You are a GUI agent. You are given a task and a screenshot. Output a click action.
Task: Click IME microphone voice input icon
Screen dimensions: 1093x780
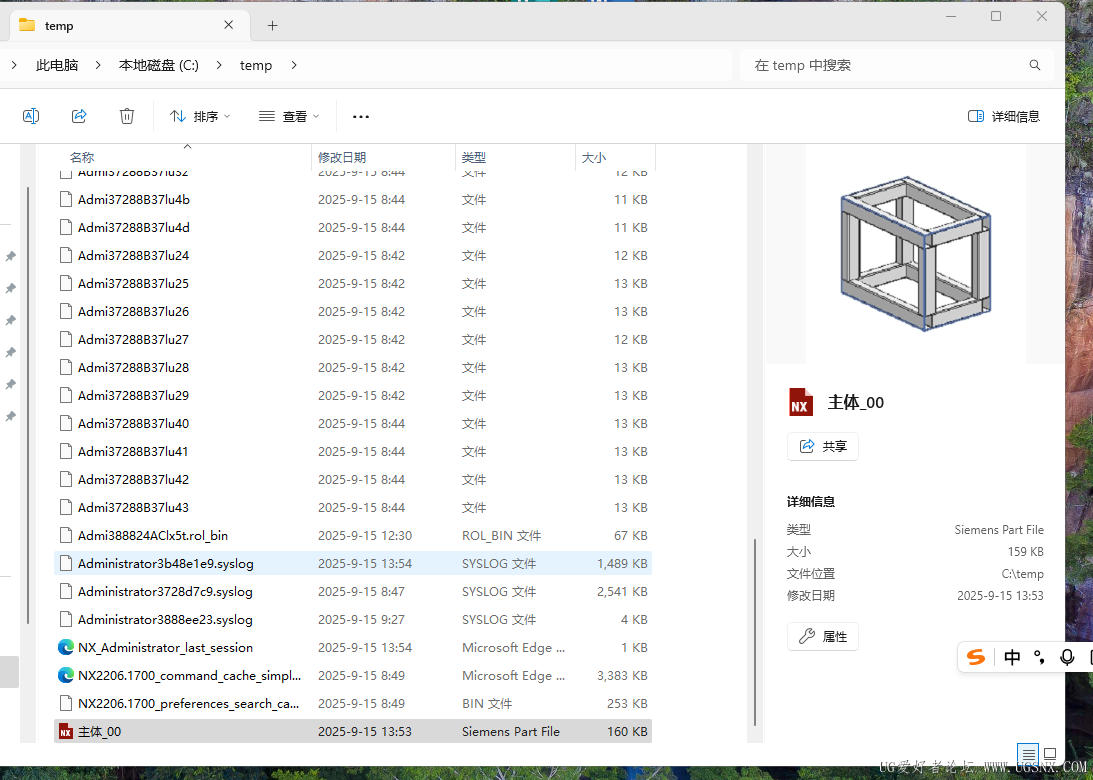1067,657
